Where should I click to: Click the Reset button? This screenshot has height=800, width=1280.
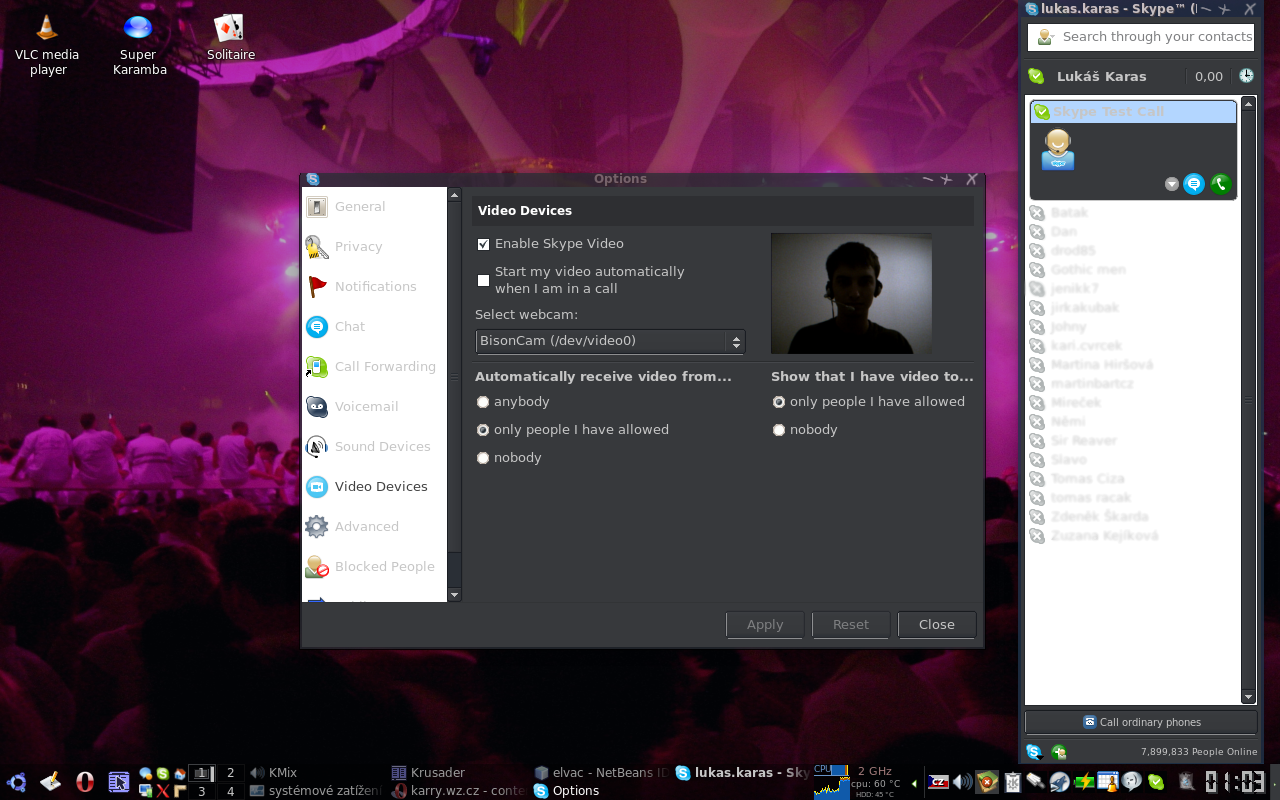tap(851, 625)
